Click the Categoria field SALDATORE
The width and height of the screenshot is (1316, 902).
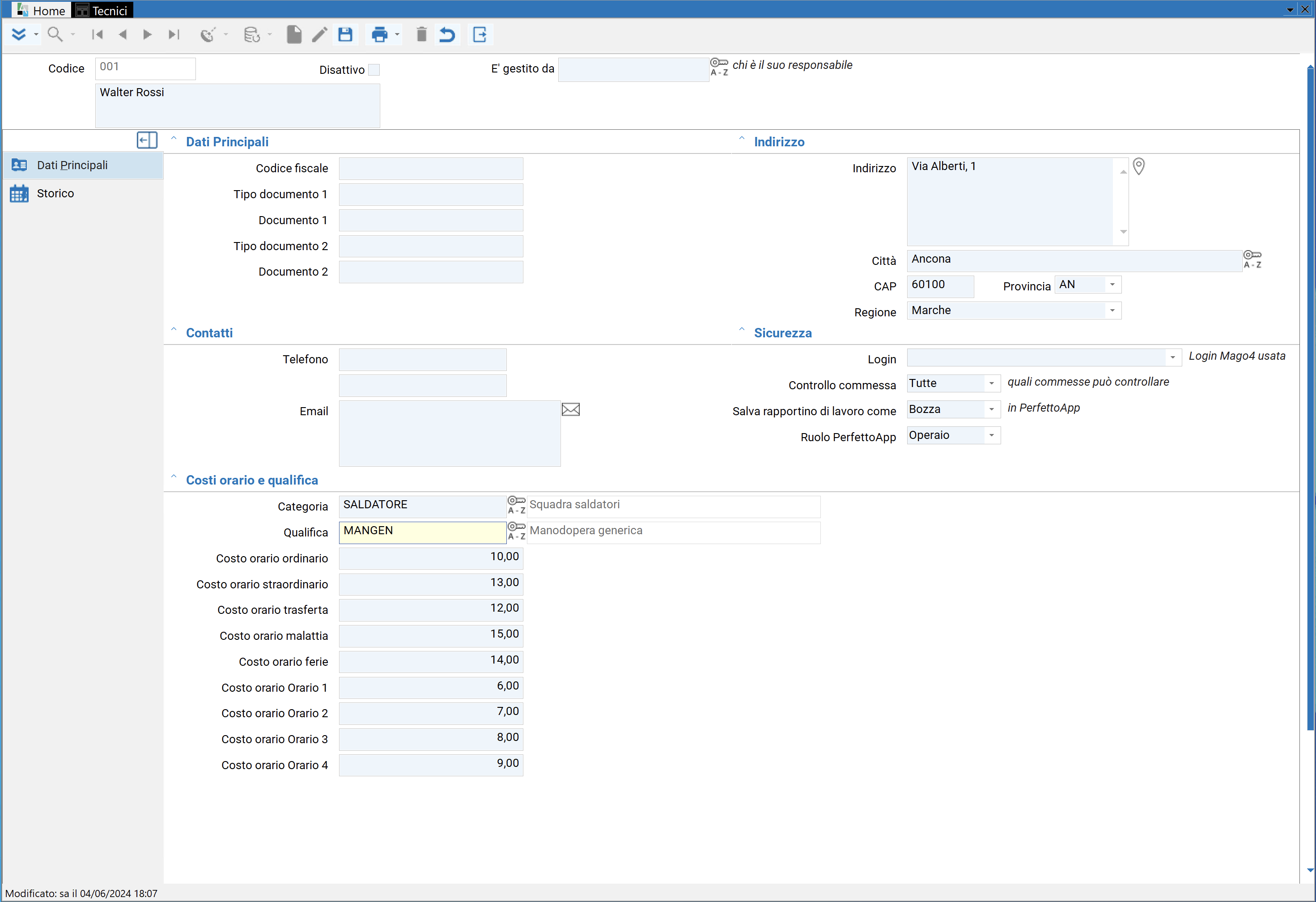tap(422, 506)
